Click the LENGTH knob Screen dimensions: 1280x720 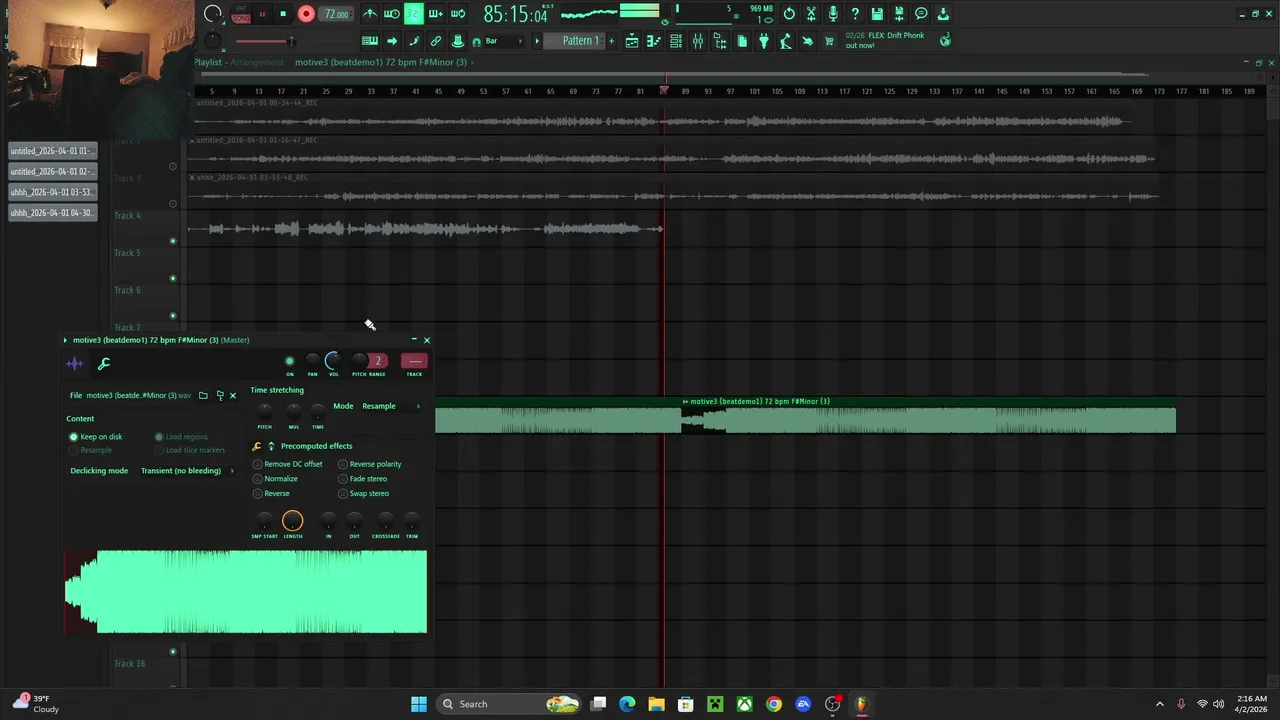coord(292,520)
